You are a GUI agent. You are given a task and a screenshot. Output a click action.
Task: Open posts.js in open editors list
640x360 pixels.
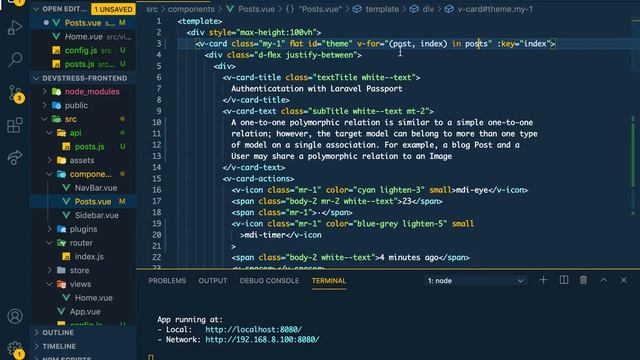(x=83, y=64)
